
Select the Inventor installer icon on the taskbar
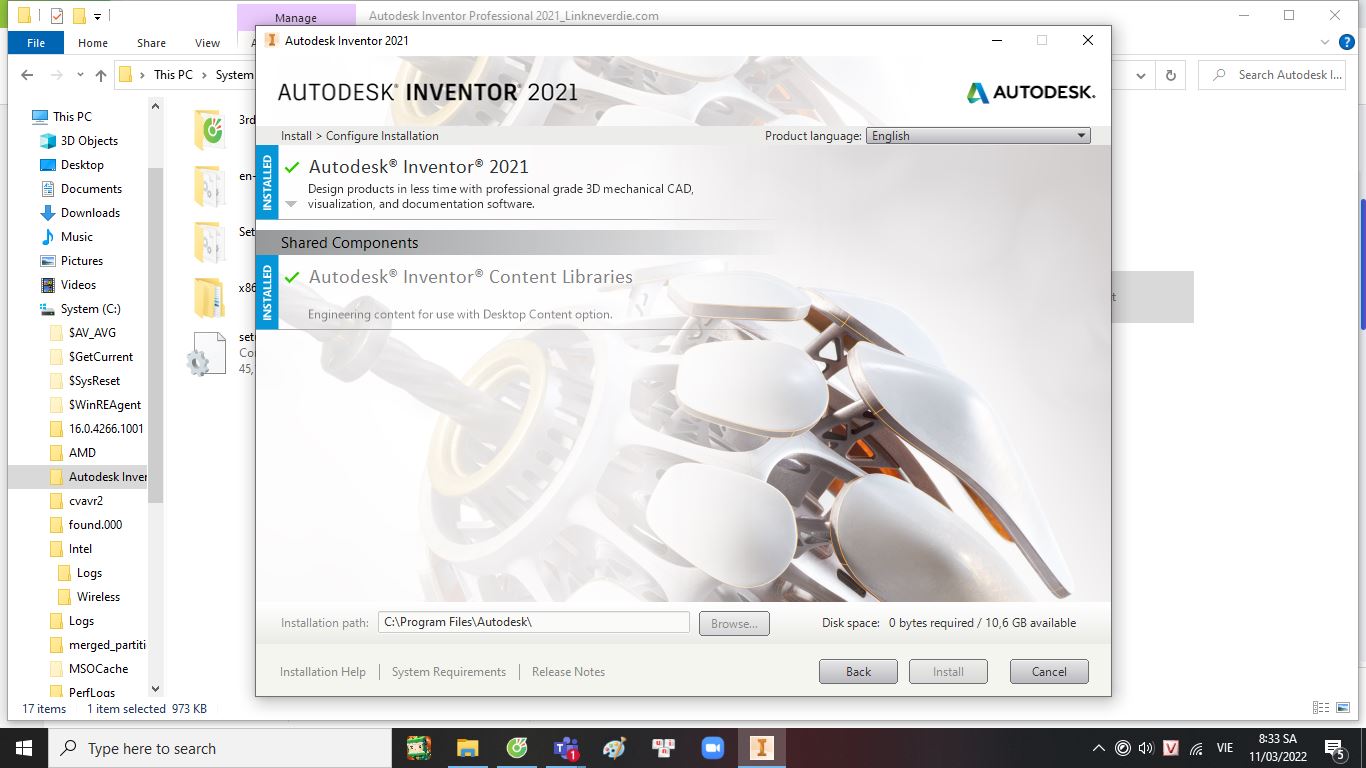(762, 747)
